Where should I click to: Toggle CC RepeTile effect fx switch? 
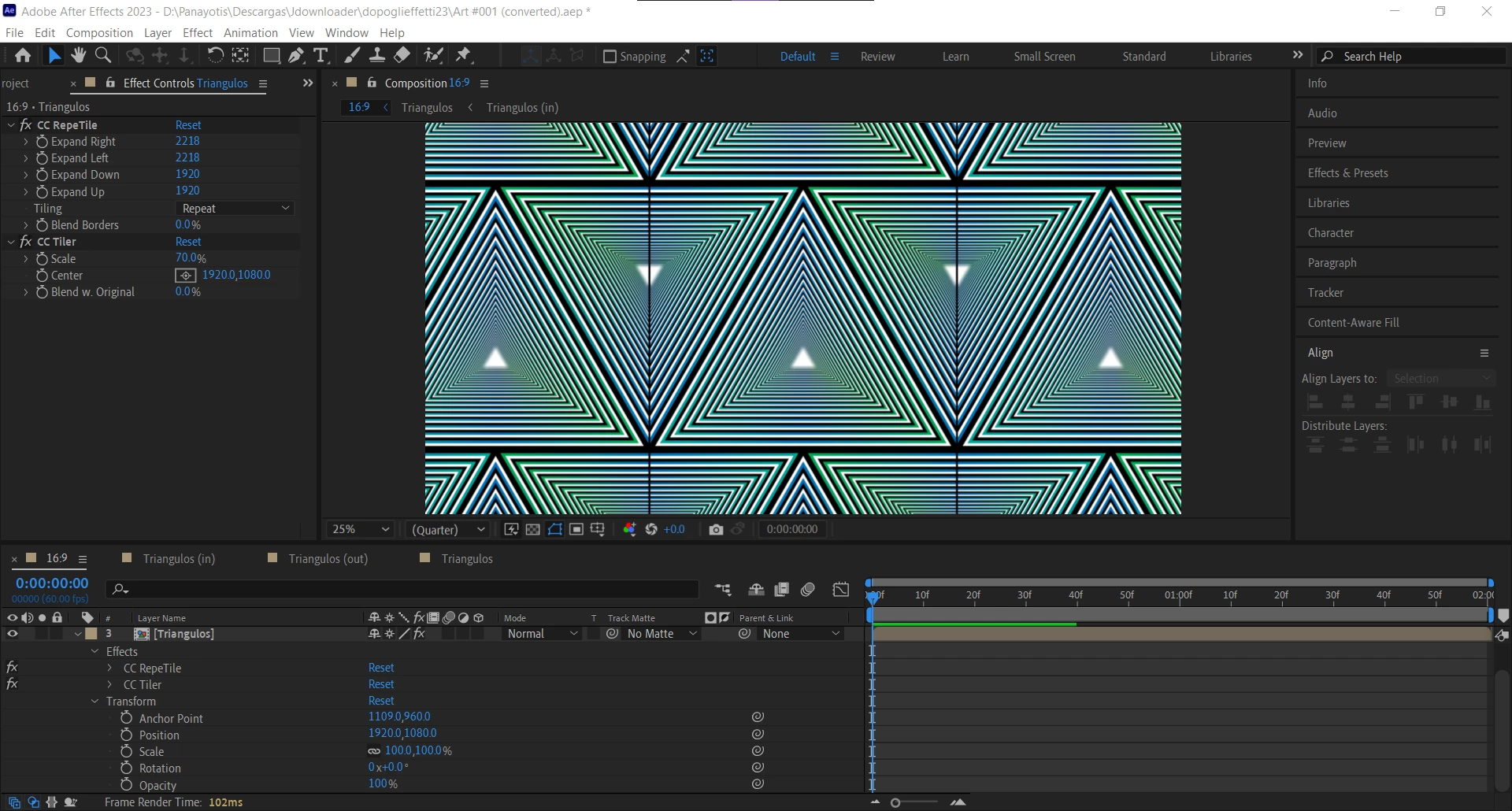click(12, 668)
